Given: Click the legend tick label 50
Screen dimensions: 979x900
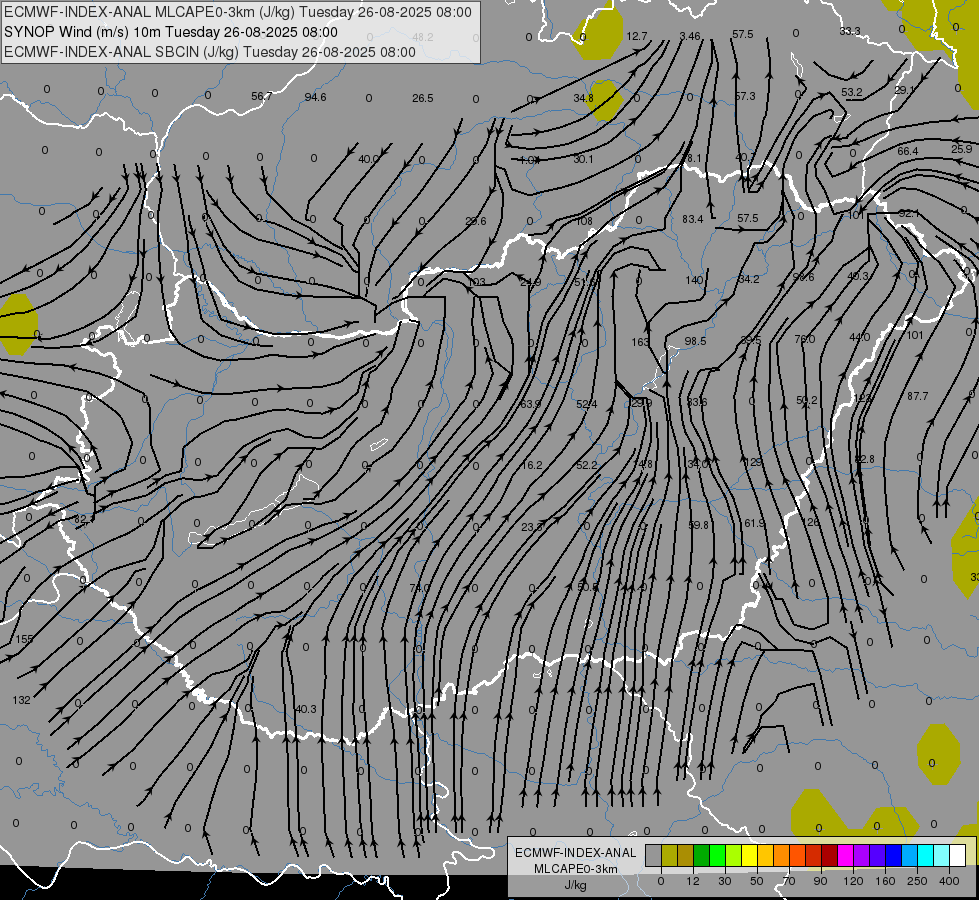Looking at the screenshot, I should pyautogui.click(x=757, y=881).
